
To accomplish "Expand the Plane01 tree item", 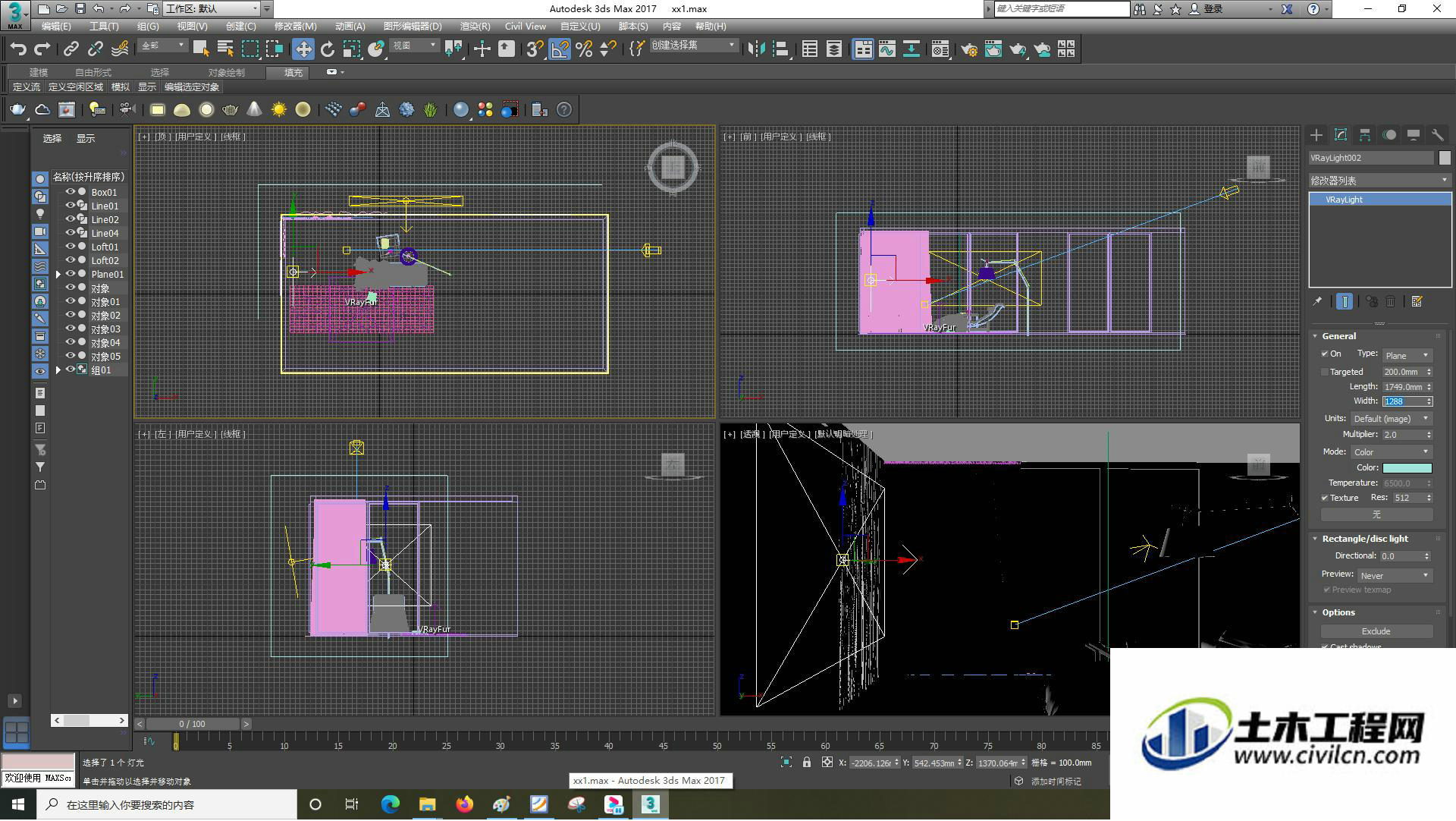I will pyautogui.click(x=58, y=275).
